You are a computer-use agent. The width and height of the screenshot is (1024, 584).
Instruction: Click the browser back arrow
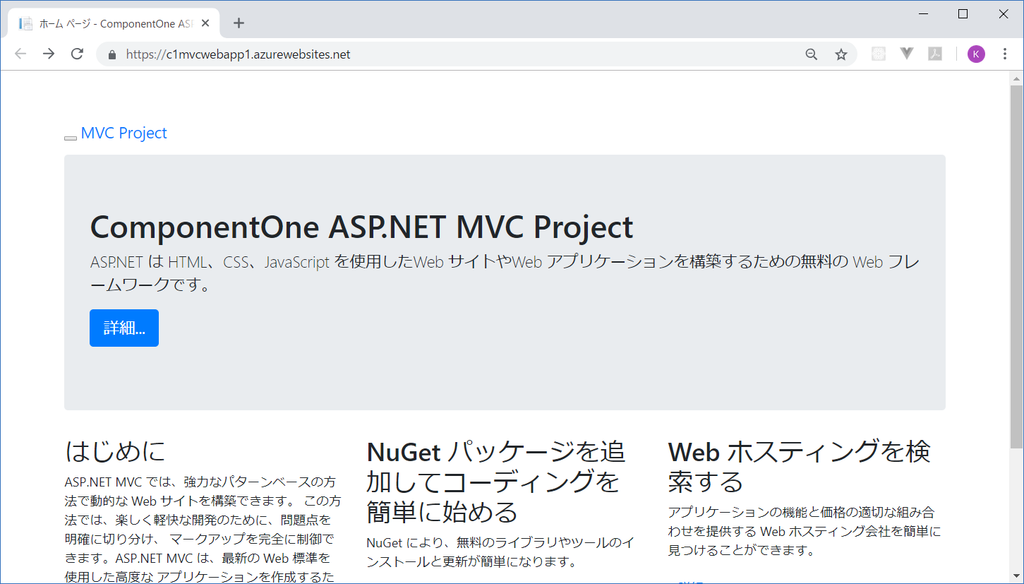(x=20, y=54)
